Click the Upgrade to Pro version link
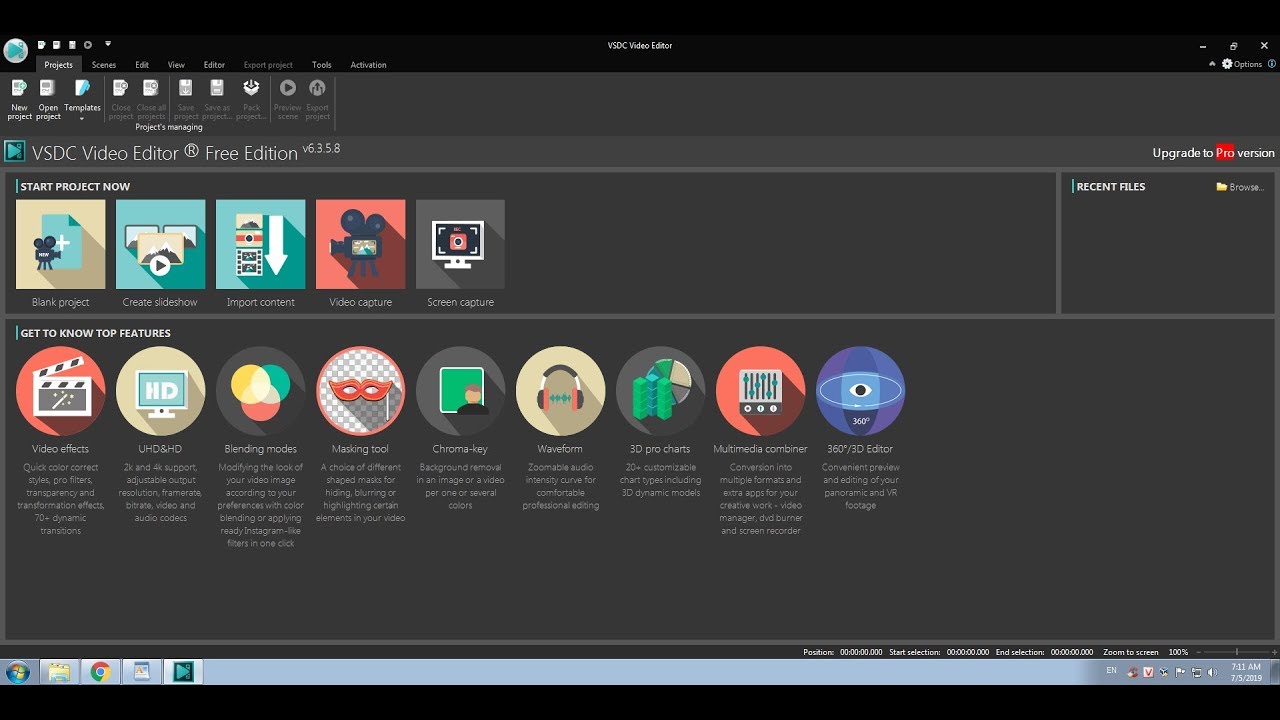 [x=1213, y=153]
